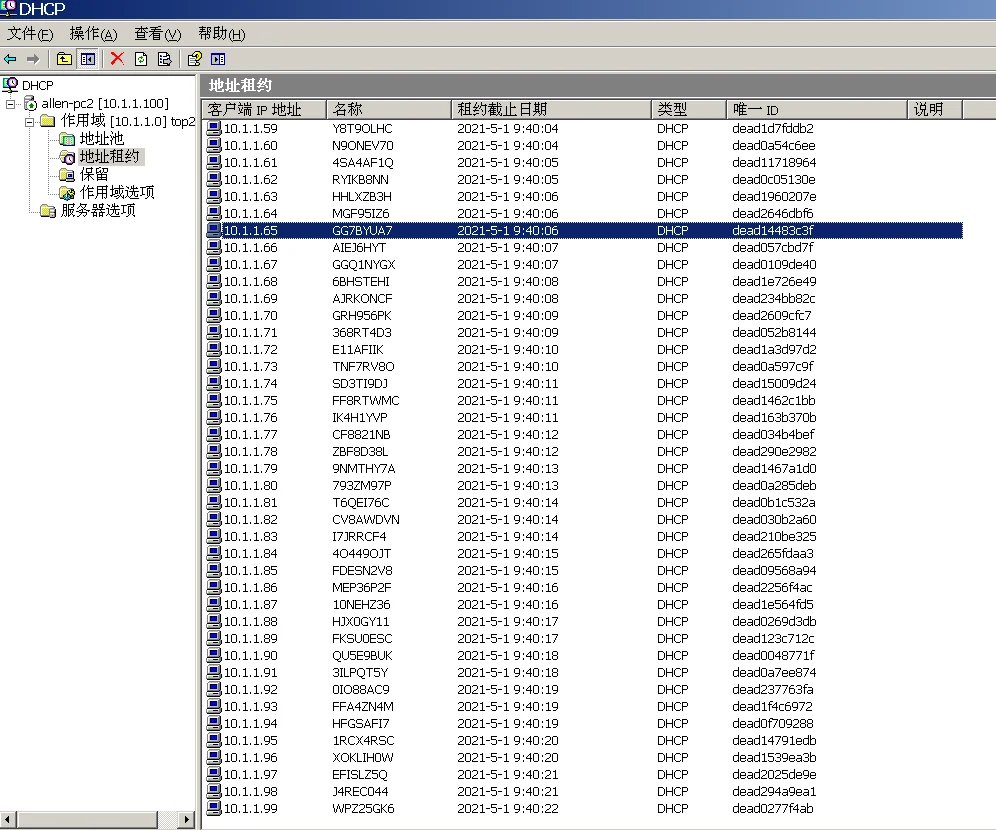Sort by 类型 column header
996x830 pixels.
pos(689,109)
